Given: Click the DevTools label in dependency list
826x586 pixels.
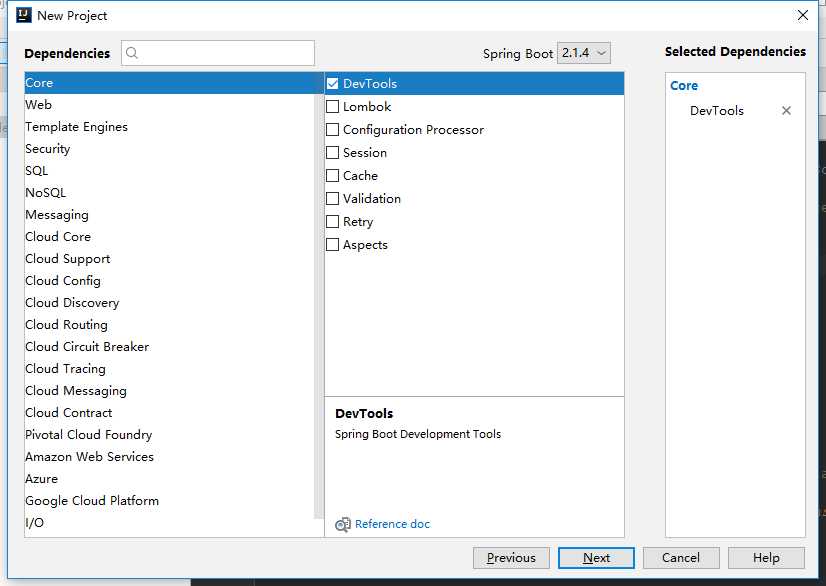Looking at the screenshot, I should pos(370,84).
